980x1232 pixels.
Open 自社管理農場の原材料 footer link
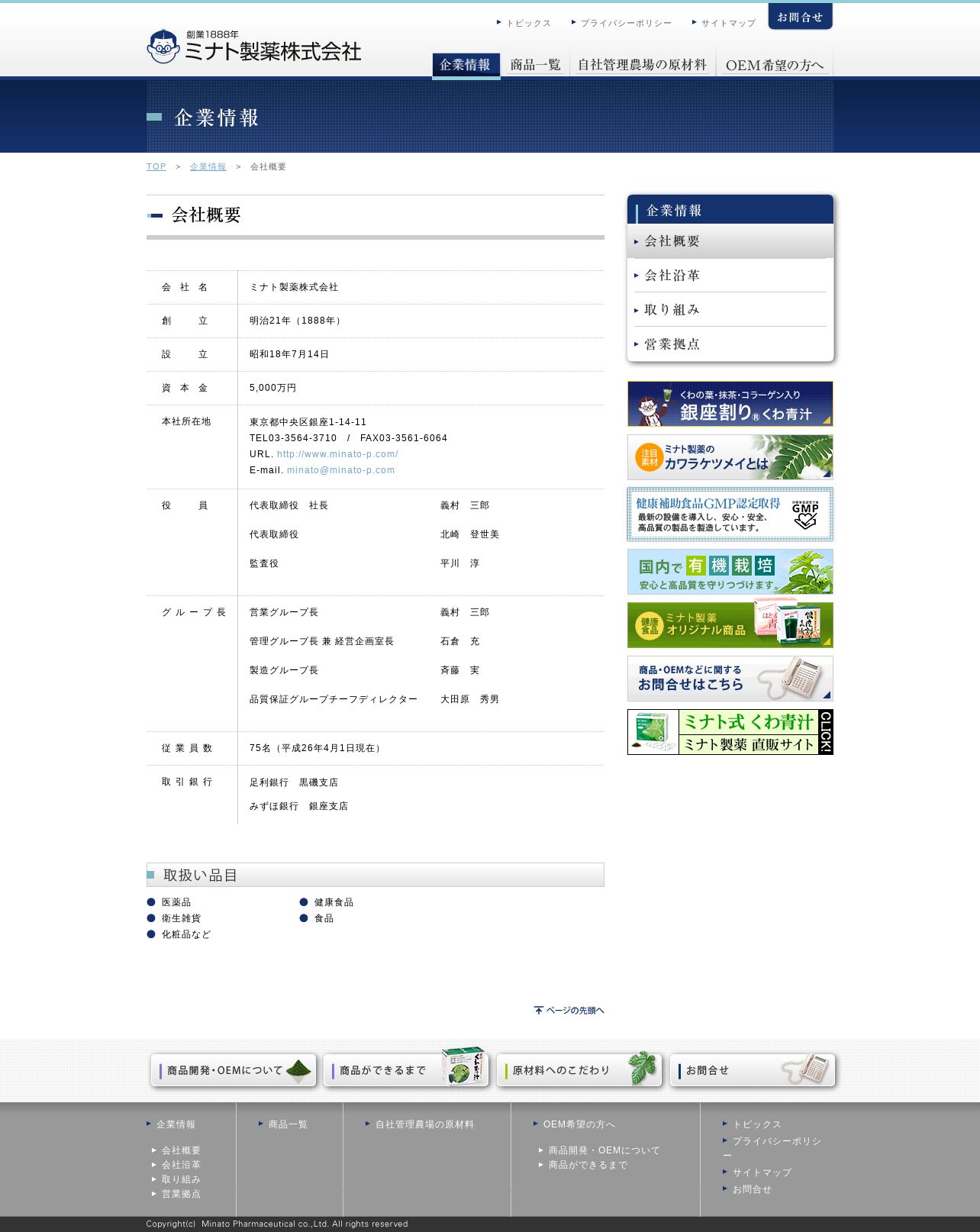pyautogui.click(x=424, y=1124)
